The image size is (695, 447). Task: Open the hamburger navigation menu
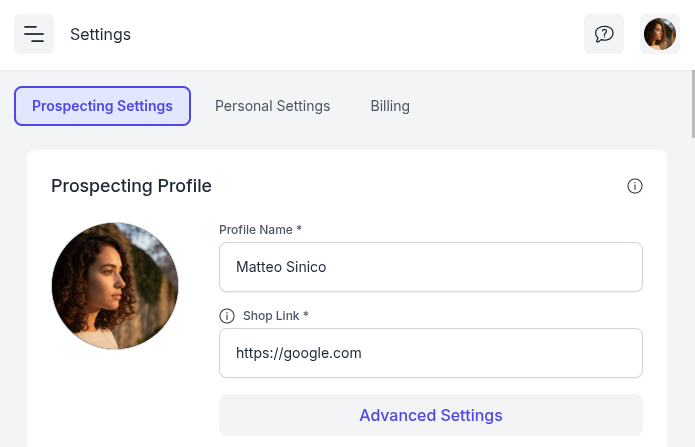click(34, 34)
